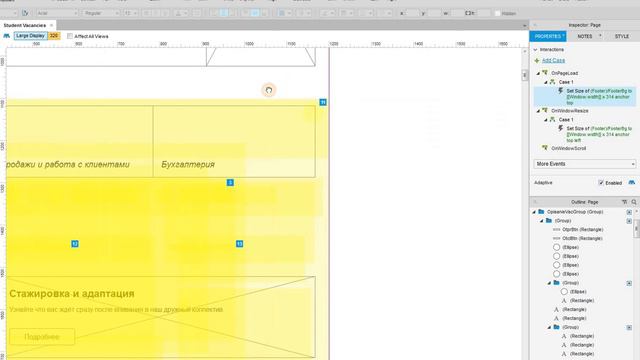
Task: Click OnWindowScroll event icon
Action: pos(544,148)
